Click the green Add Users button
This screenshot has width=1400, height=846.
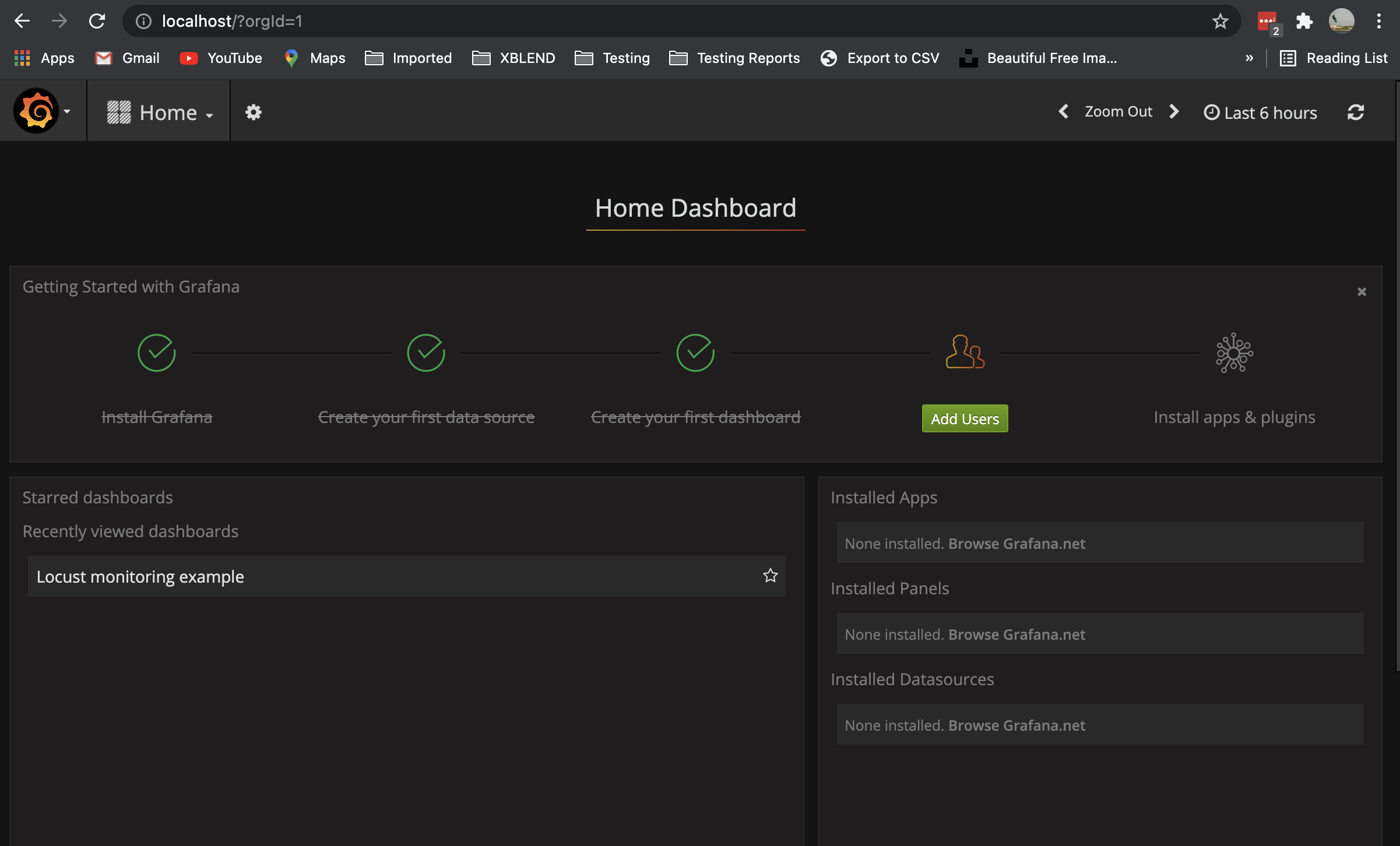965,418
